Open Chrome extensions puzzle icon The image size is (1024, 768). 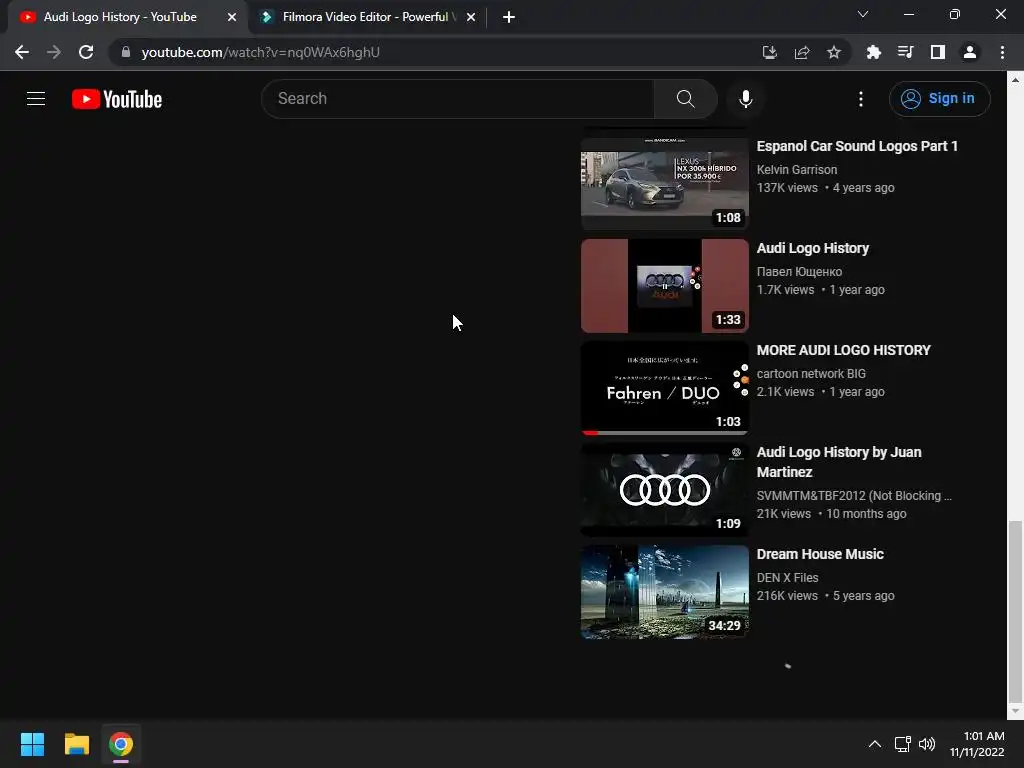(x=874, y=52)
